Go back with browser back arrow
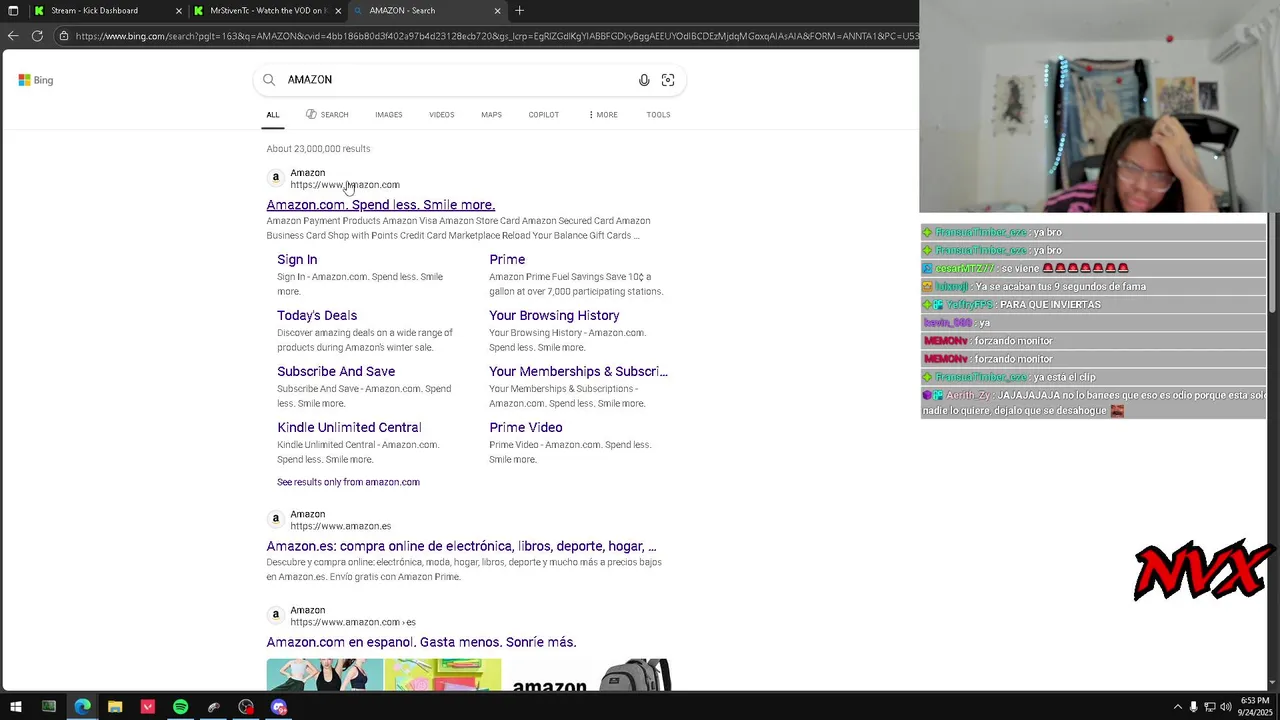Image resolution: width=1280 pixels, height=720 pixels. tap(12, 36)
